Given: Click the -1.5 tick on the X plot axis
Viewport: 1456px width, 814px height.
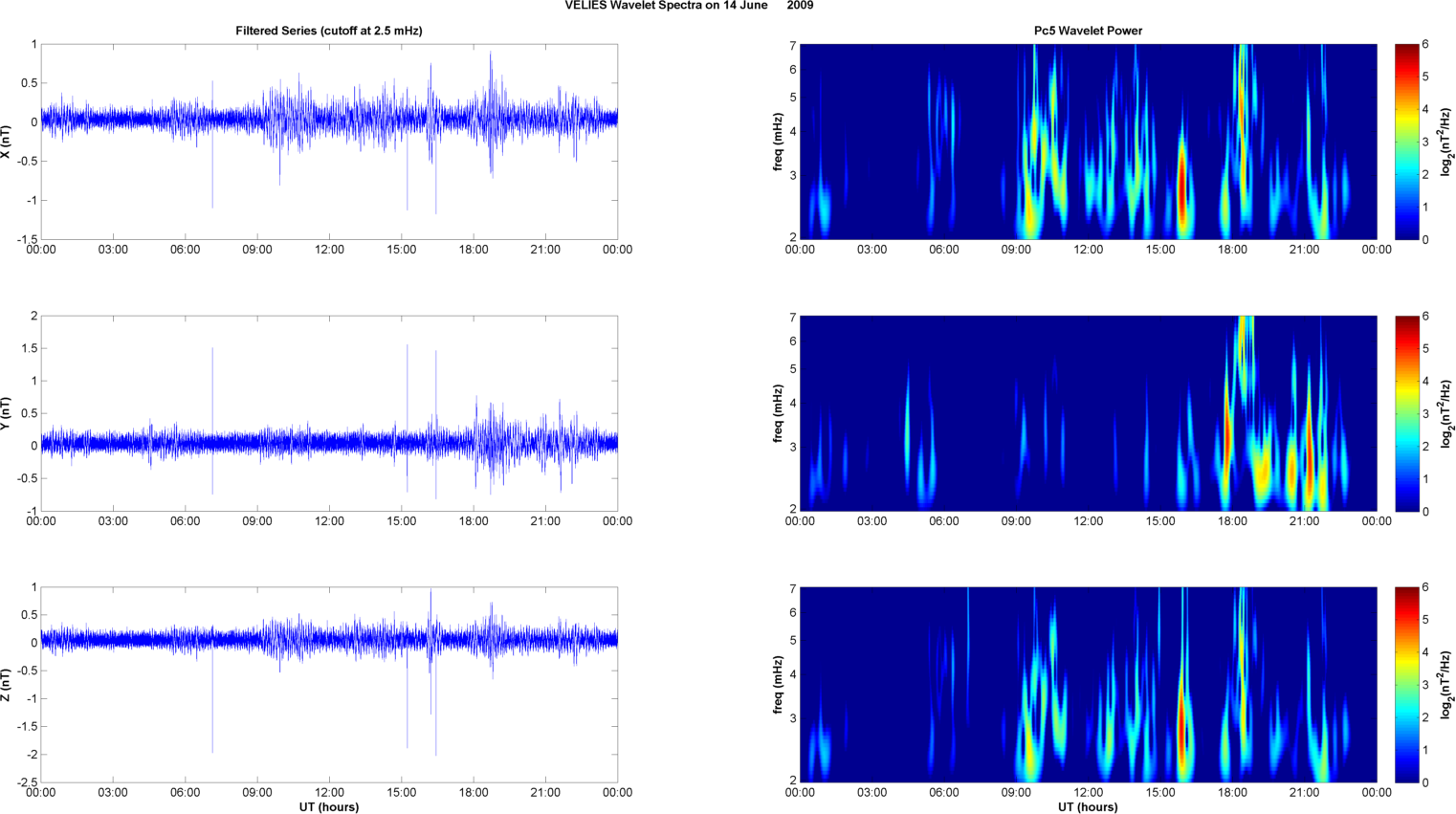Looking at the screenshot, I should click(x=27, y=240).
